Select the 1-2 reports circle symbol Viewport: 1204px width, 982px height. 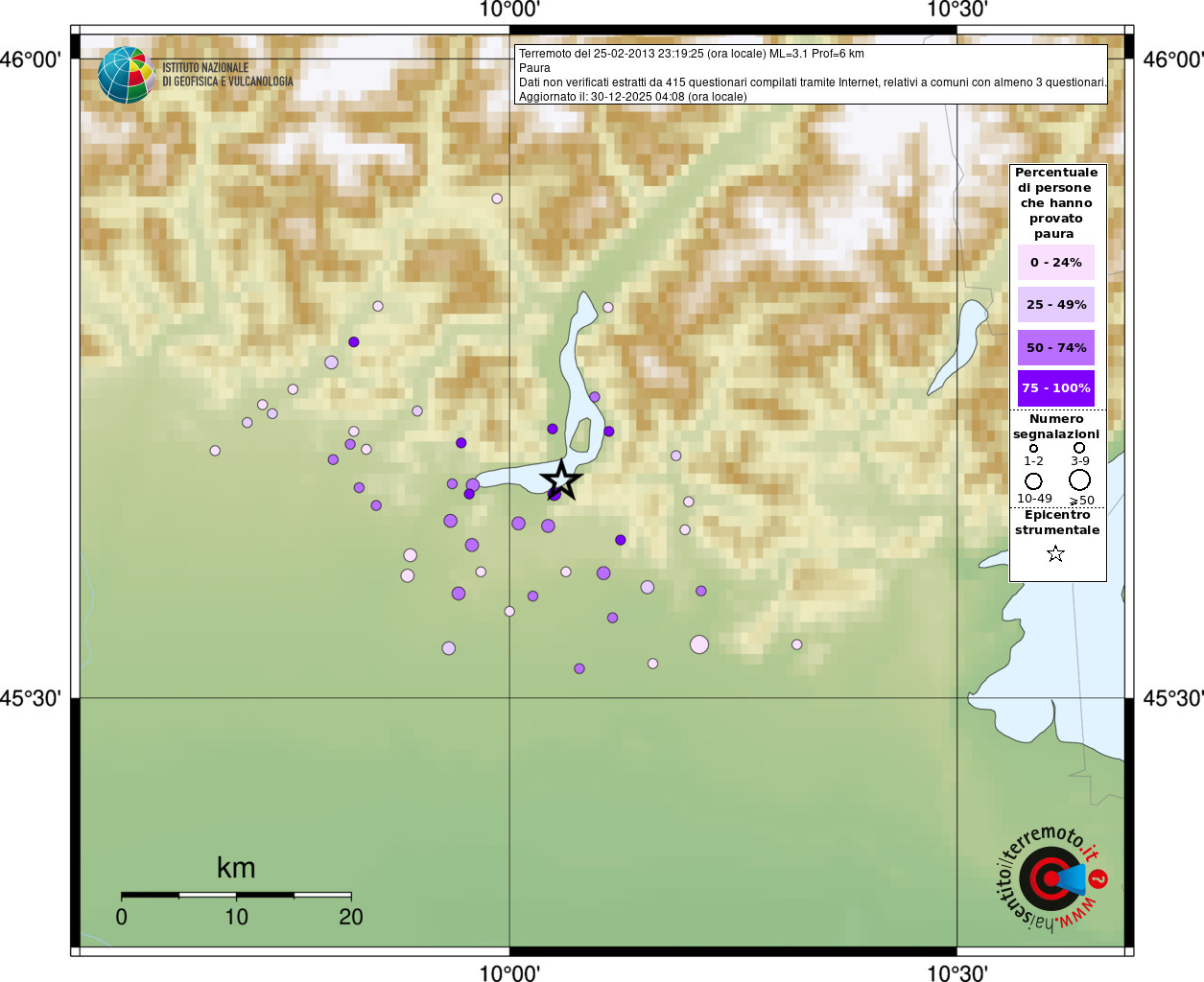point(1033,448)
